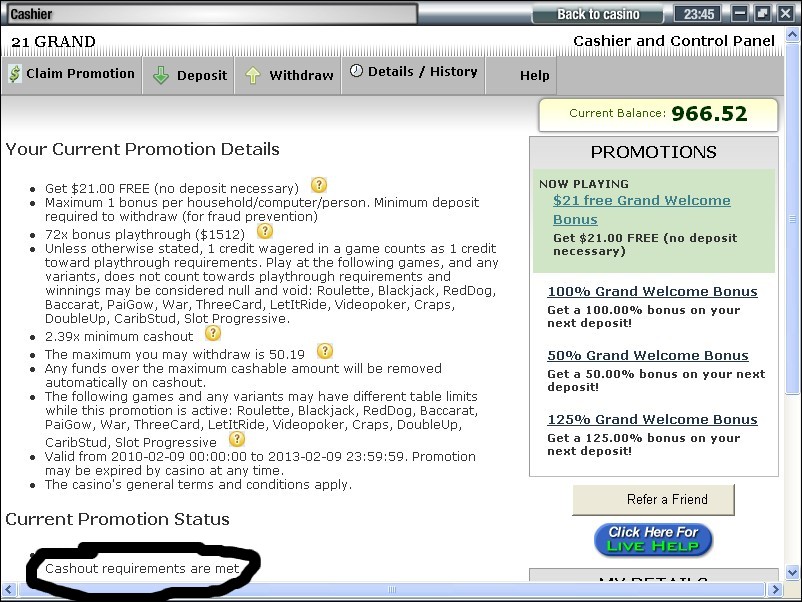
Task: Click the NOW PLAYING label
Action: [584, 184]
